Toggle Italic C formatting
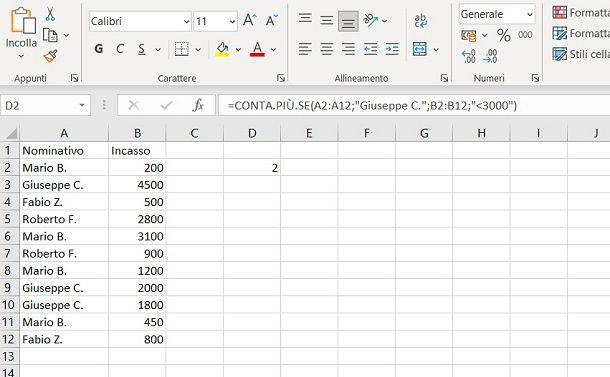Image resolution: width=610 pixels, height=377 pixels. (120, 49)
